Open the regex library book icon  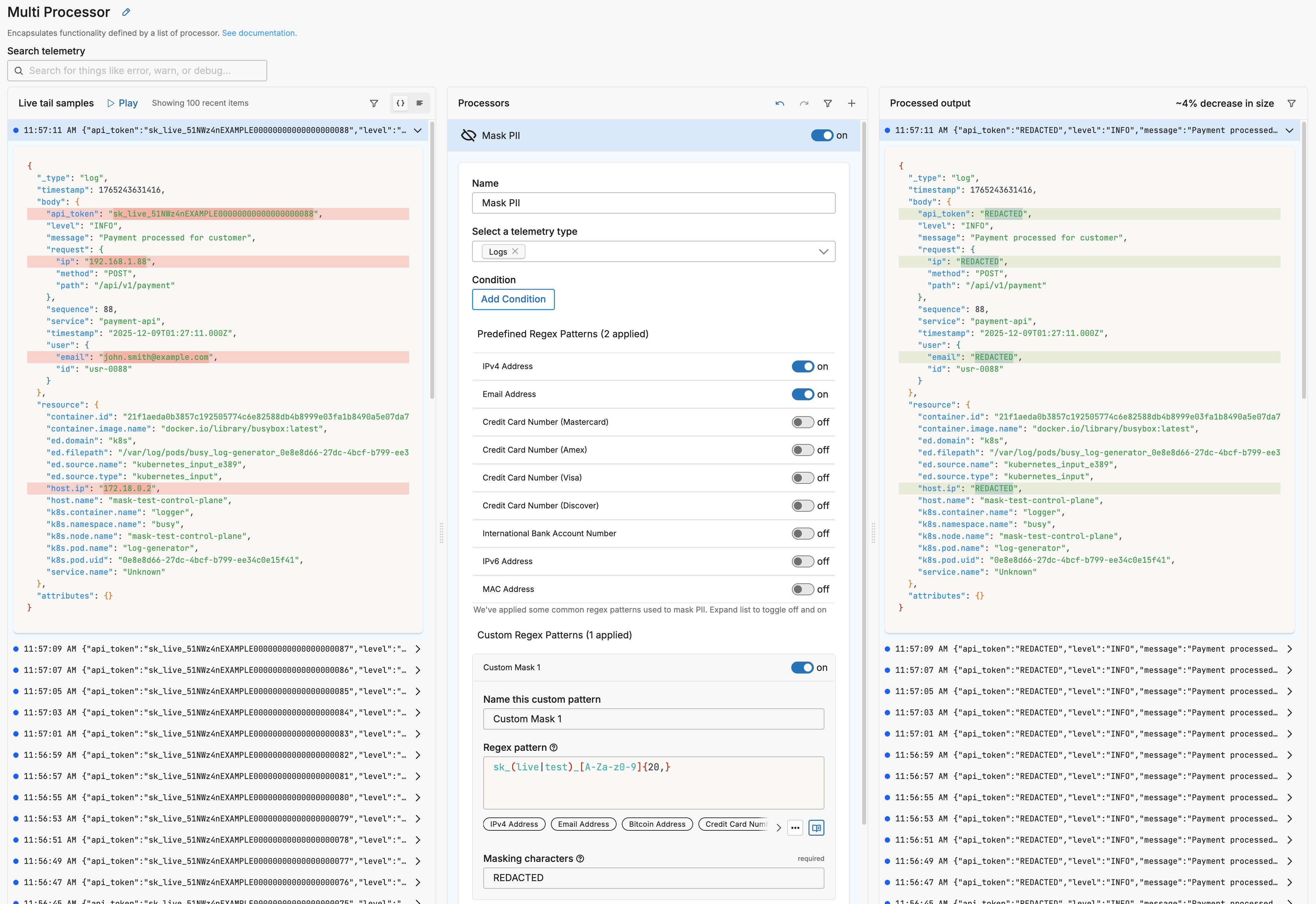pos(816,827)
